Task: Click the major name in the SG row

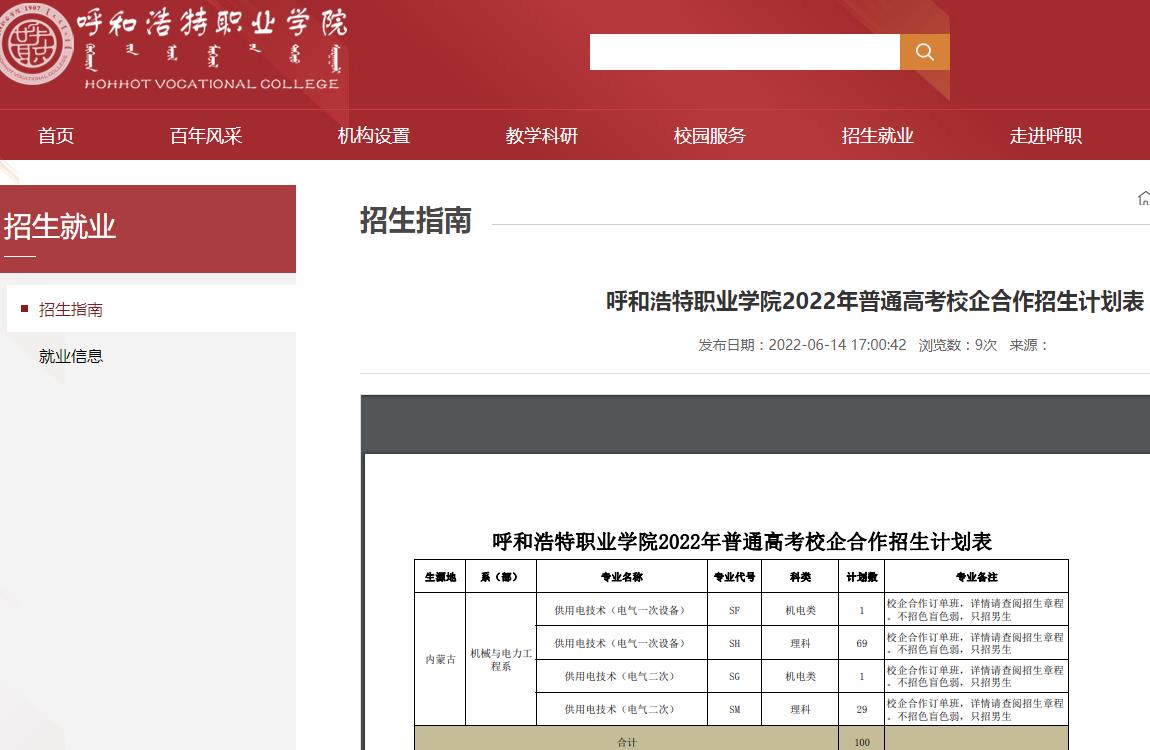Action: point(622,676)
